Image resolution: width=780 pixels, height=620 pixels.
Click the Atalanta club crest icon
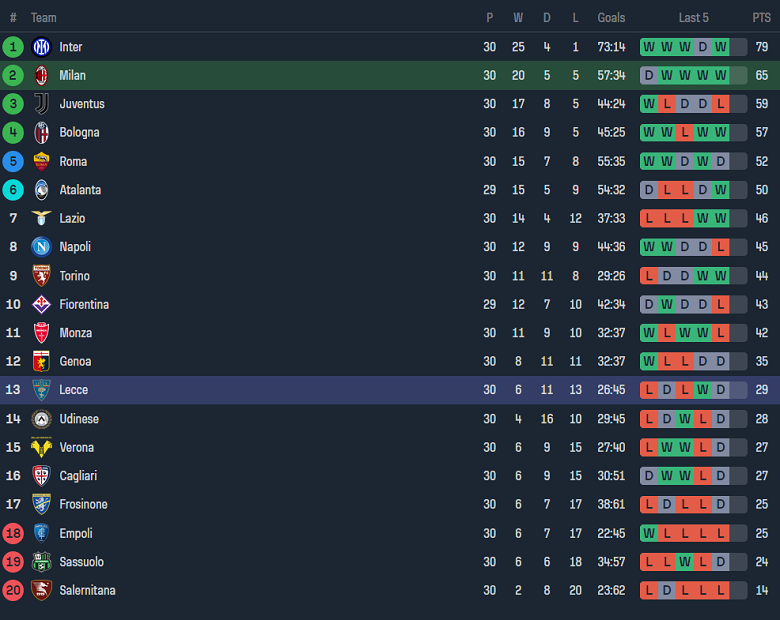tap(41, 190)
